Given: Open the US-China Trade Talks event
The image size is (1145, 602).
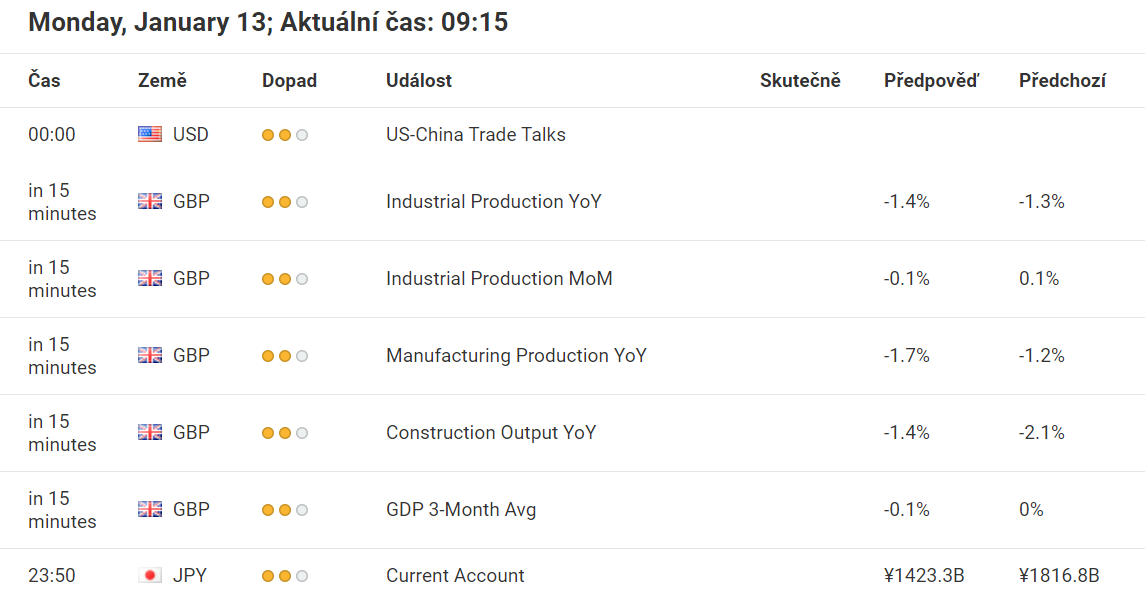Looking at the screenshot, I should (475, 134).
